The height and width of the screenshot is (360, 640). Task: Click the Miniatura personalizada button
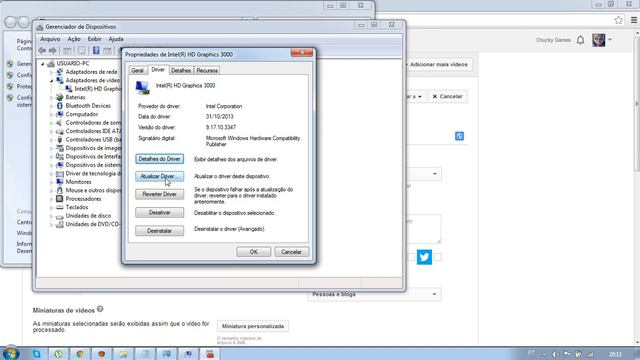pos(253,326)
